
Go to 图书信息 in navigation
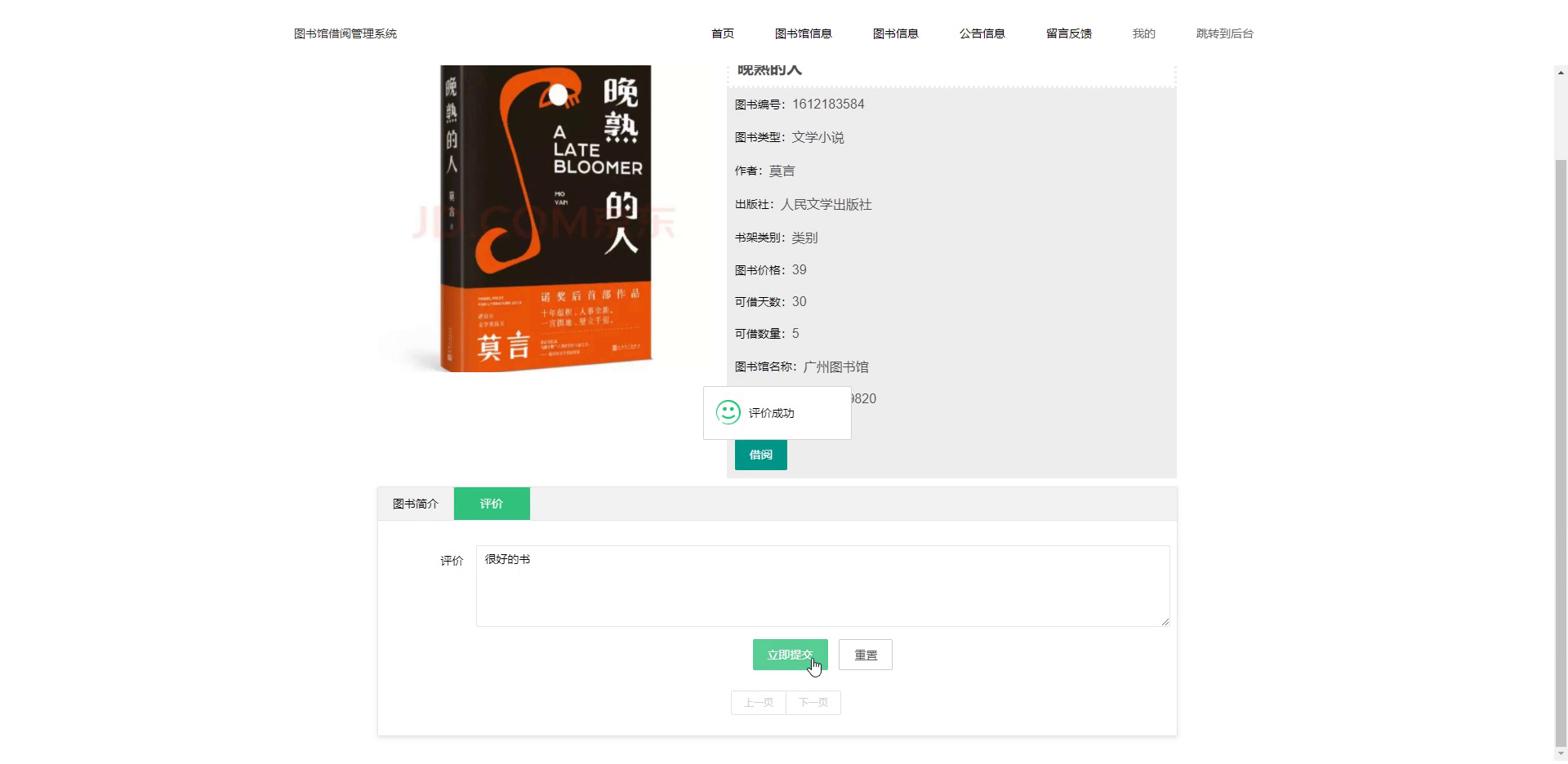click(x=896, y=33)
